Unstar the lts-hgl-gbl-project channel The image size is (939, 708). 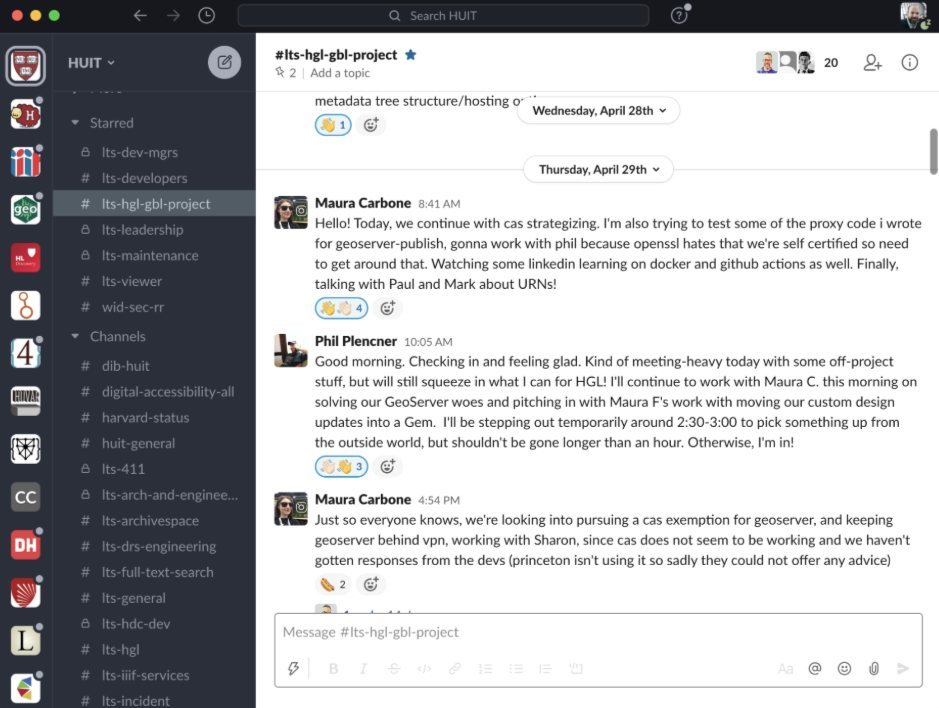tap(410, 55)
